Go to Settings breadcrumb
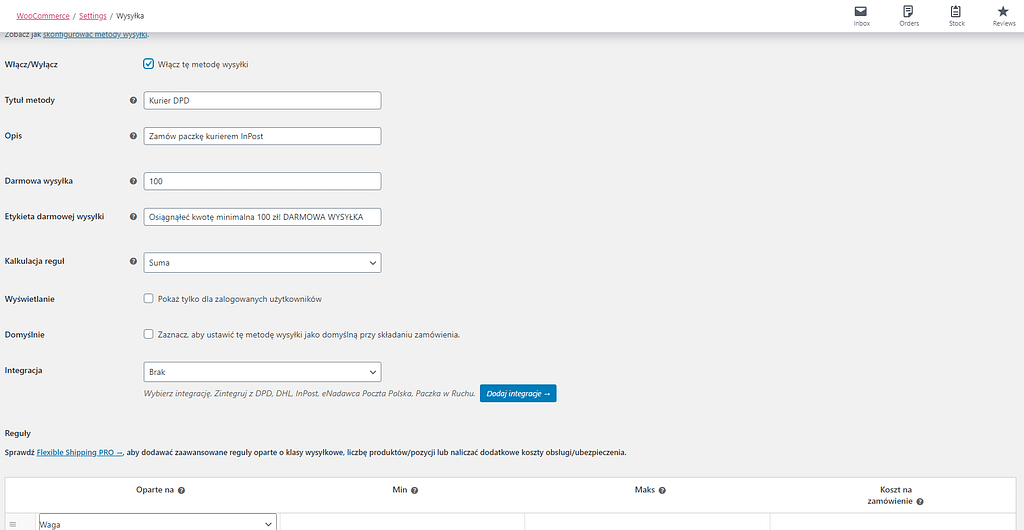The image size is (1024, 530). point(92,16)
